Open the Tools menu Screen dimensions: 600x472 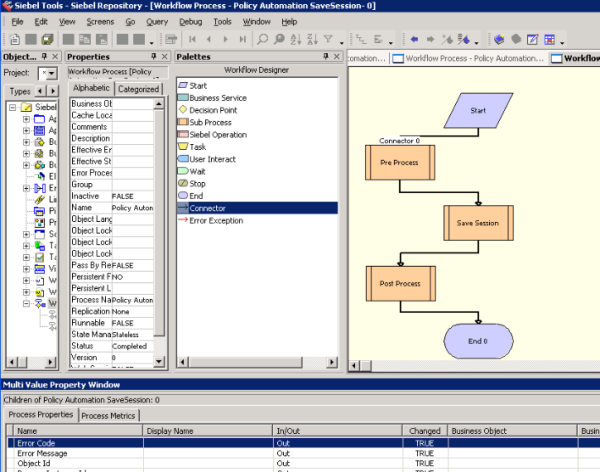click(222, 22)
